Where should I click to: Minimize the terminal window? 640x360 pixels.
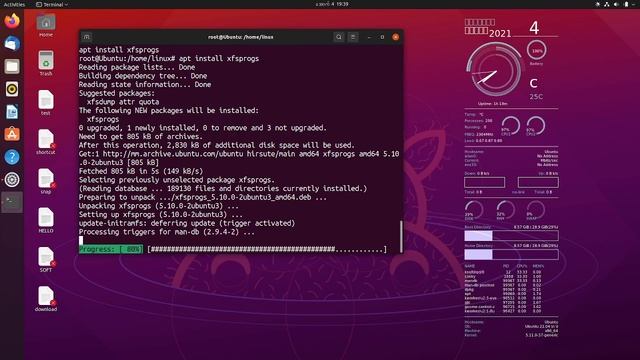click(369, 37)
